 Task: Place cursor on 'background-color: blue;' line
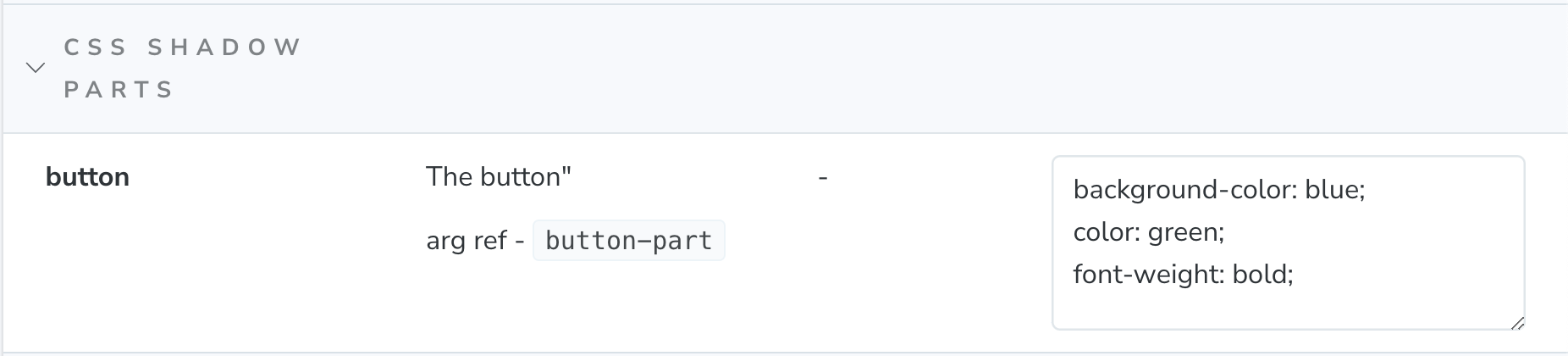[1219, 189]
